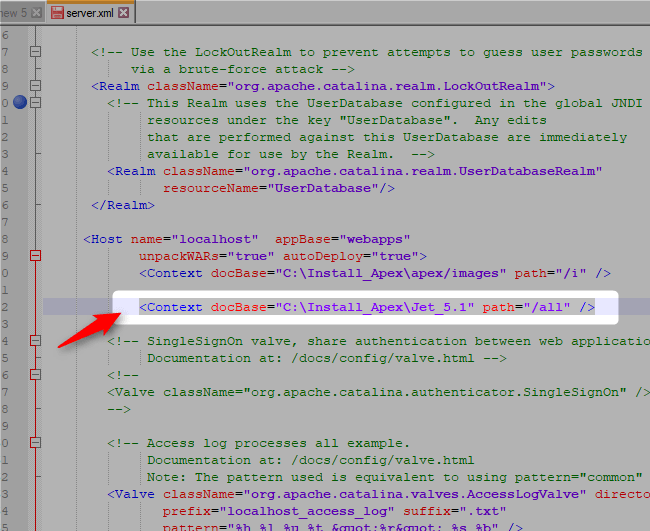Collapse the SingleSignOn valve comment fold
This screenshot has height=531, width=650.
click(36, 341)
